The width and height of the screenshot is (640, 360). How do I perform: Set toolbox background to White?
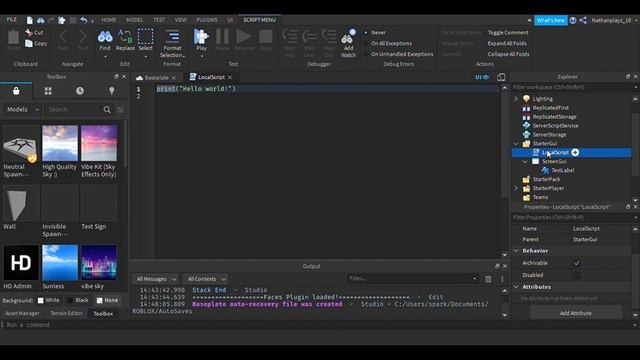tap(49, 300)
